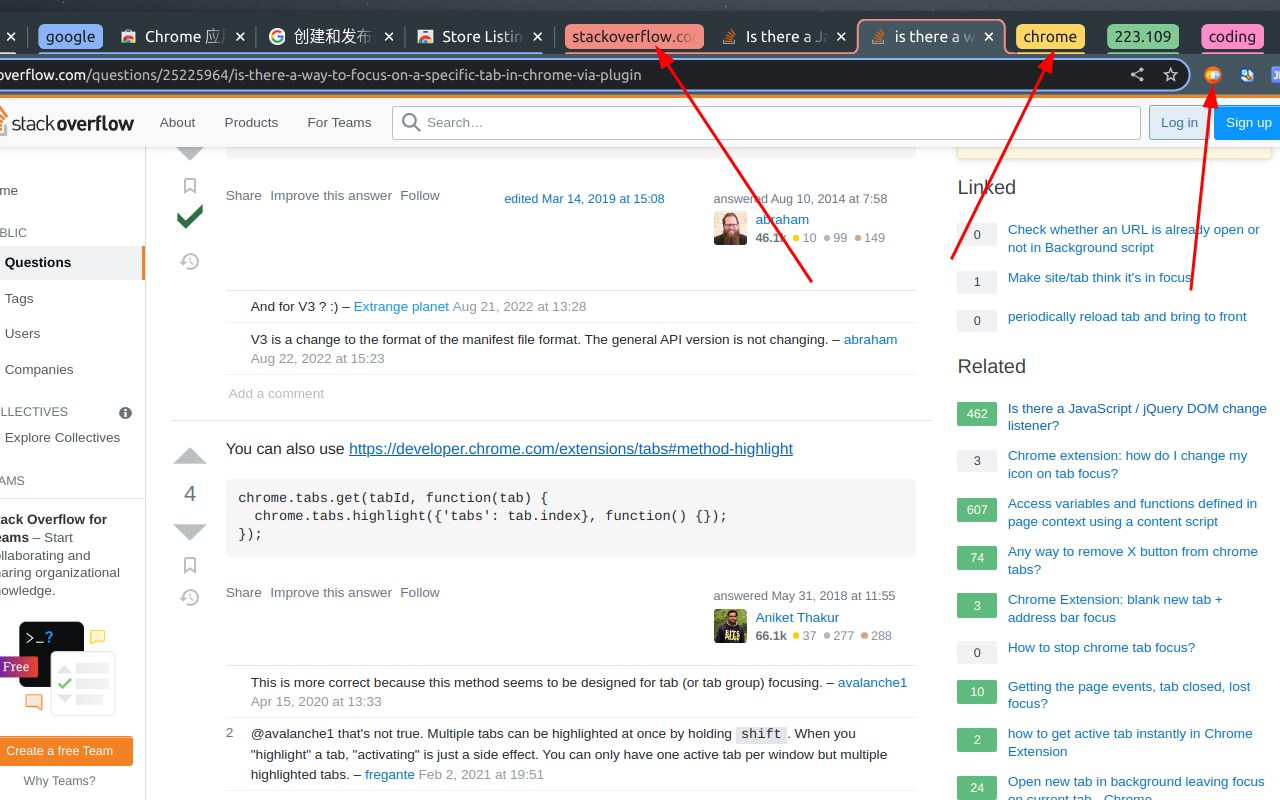Downvote the chrome.tabs.highlight answer
Viewport: 1280px width, 800px height.
point(190,531)
